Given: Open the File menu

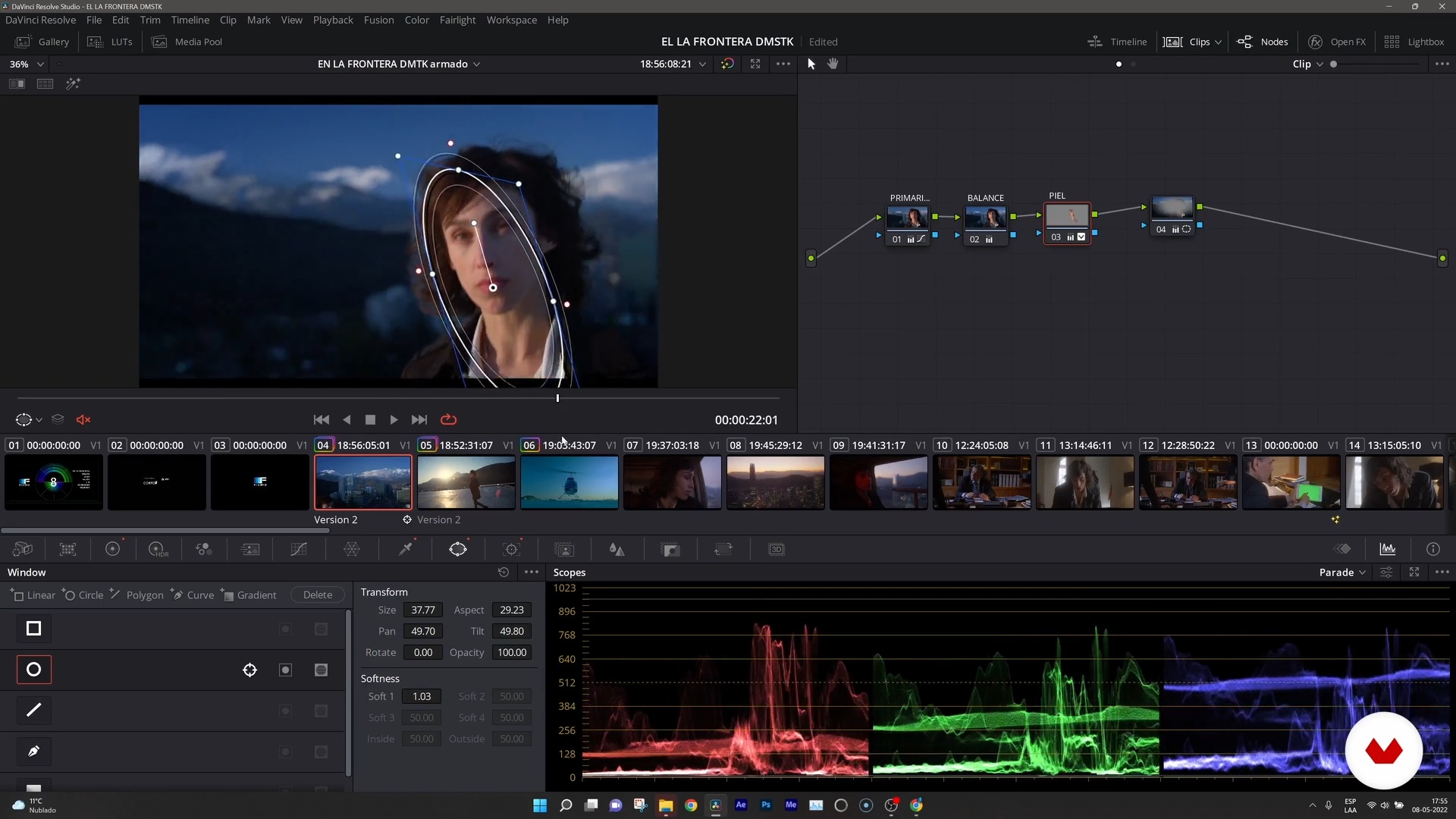Looking at the screenshot, I should (94, 20).
